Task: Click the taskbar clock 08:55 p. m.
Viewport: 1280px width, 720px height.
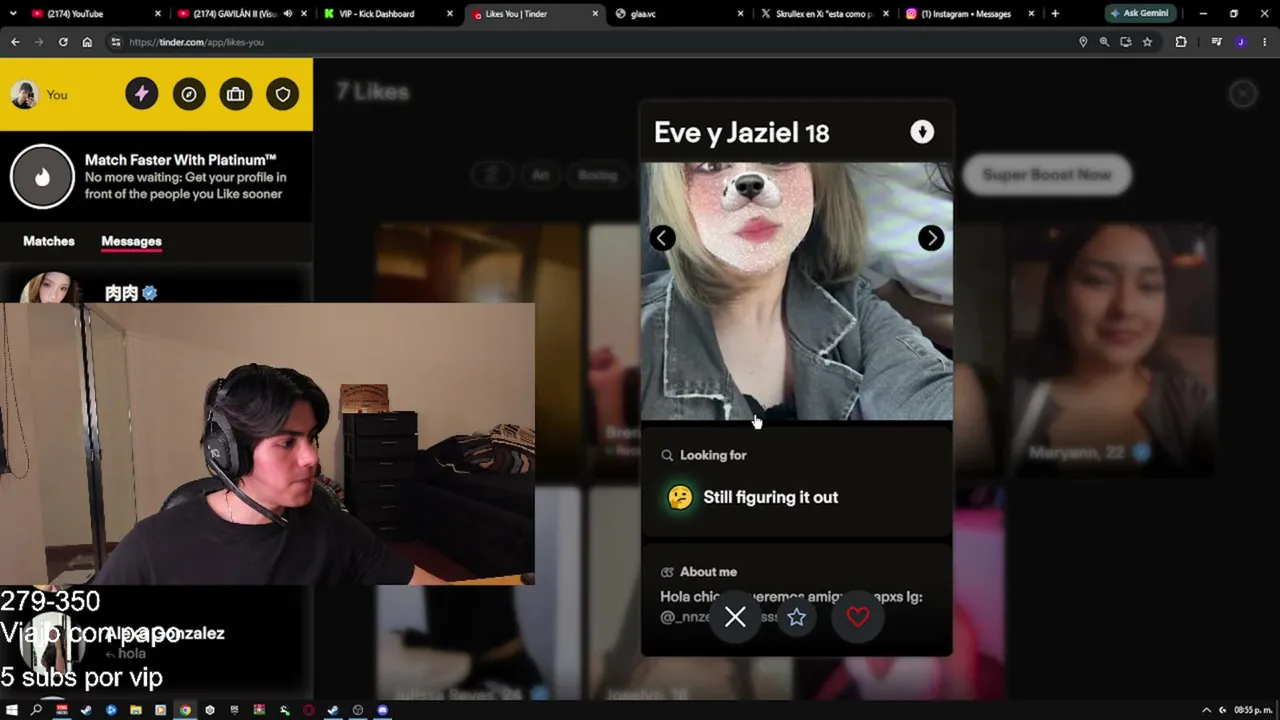Action: pyautogui.click(x=1253, y=710)
